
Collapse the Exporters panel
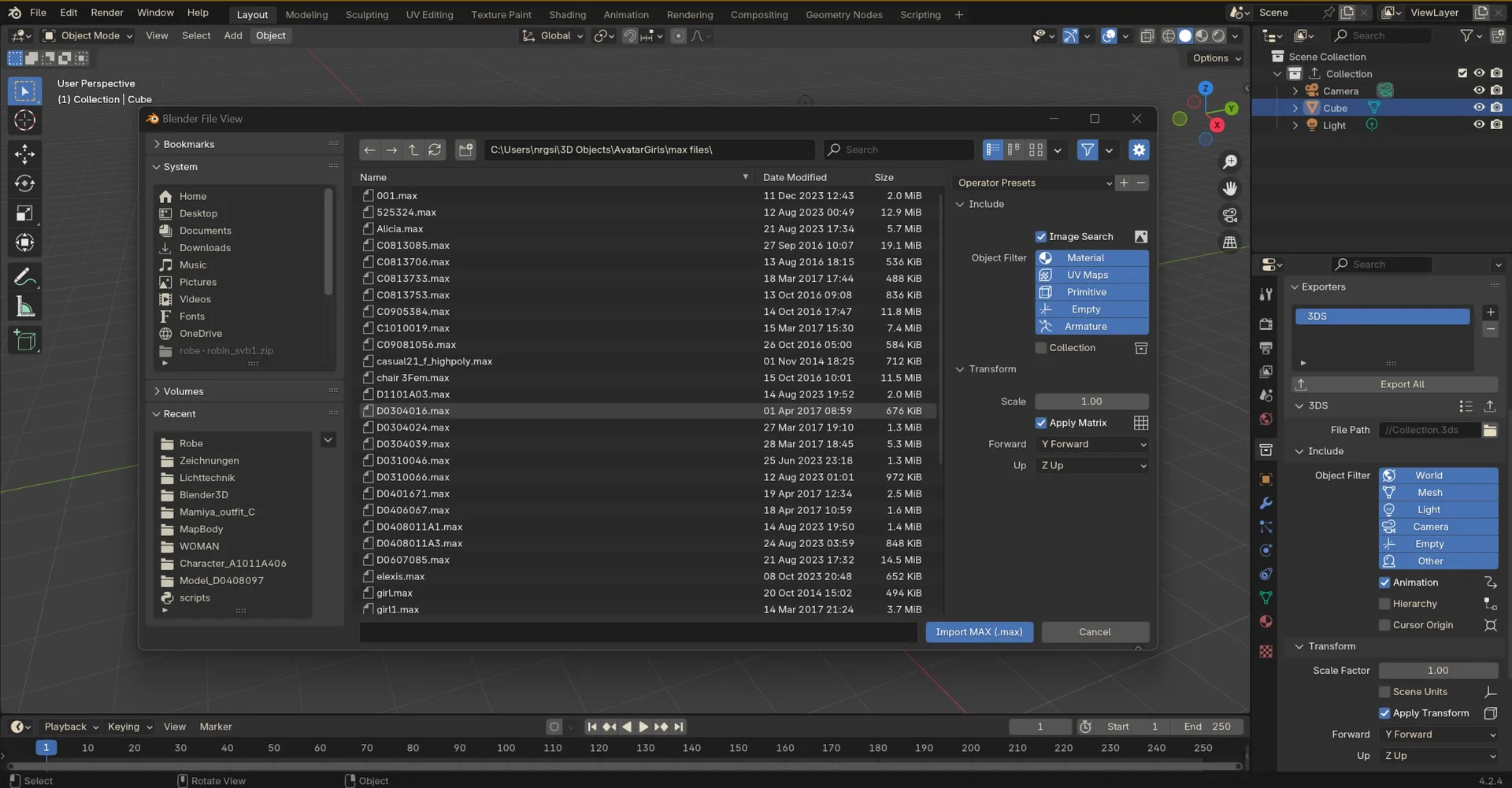(1294, 287)
